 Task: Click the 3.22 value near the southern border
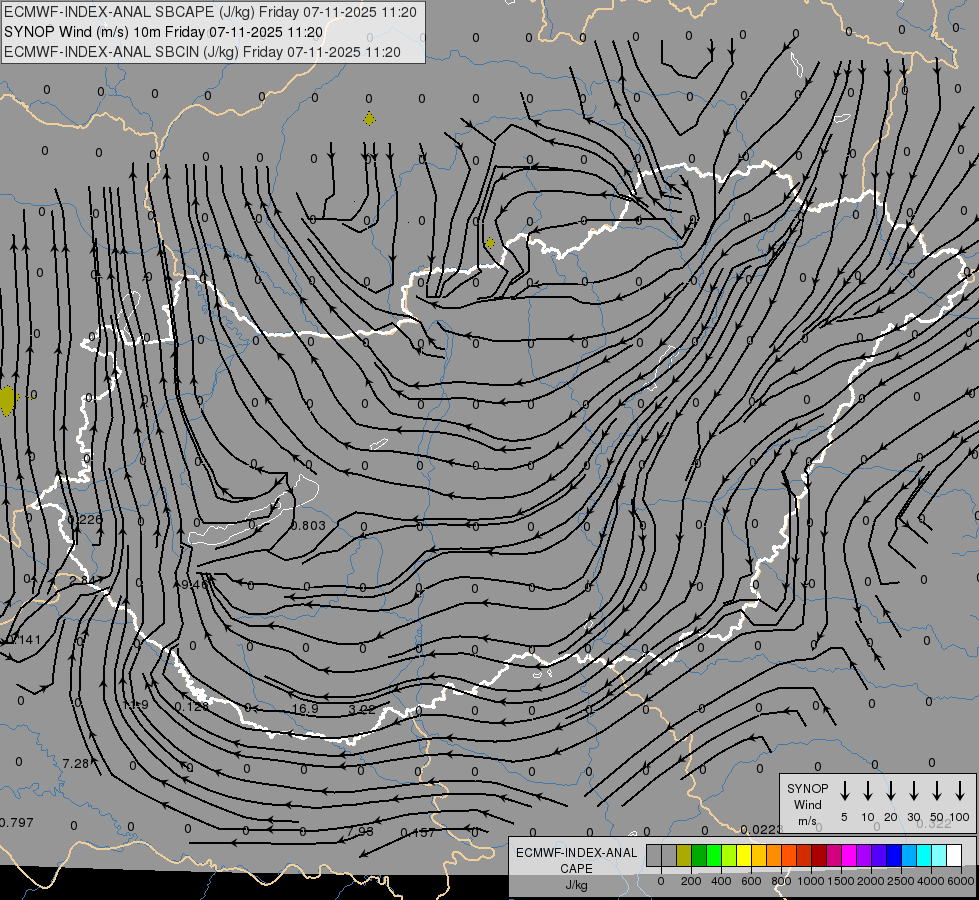362,709
